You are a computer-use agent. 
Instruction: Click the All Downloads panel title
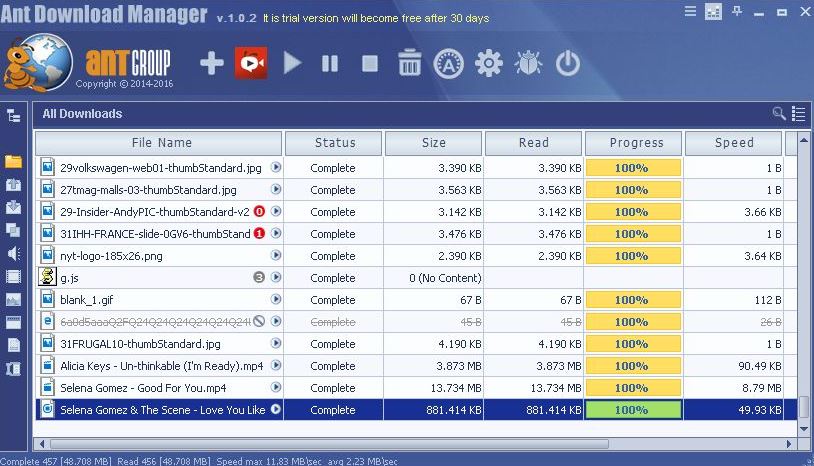[83, 114]
